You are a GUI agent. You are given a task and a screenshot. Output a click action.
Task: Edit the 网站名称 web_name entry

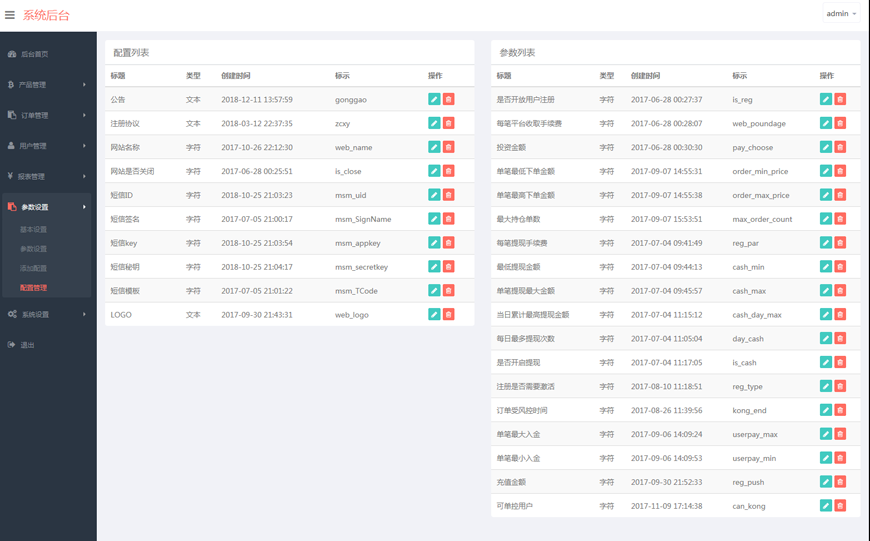coord(434,147)
